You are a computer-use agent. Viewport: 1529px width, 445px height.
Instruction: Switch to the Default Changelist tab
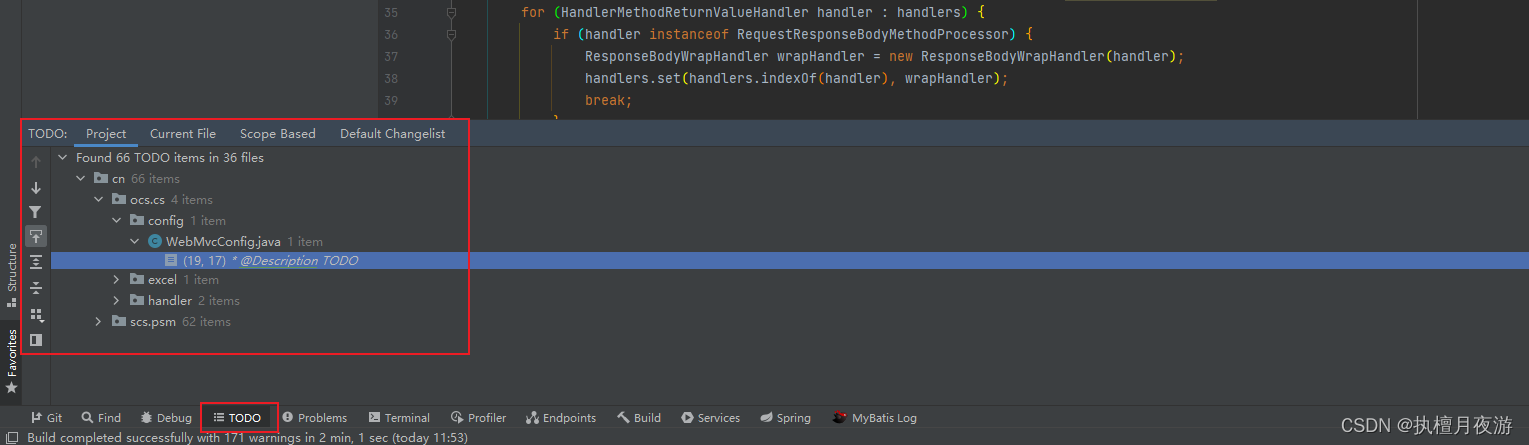393,134
